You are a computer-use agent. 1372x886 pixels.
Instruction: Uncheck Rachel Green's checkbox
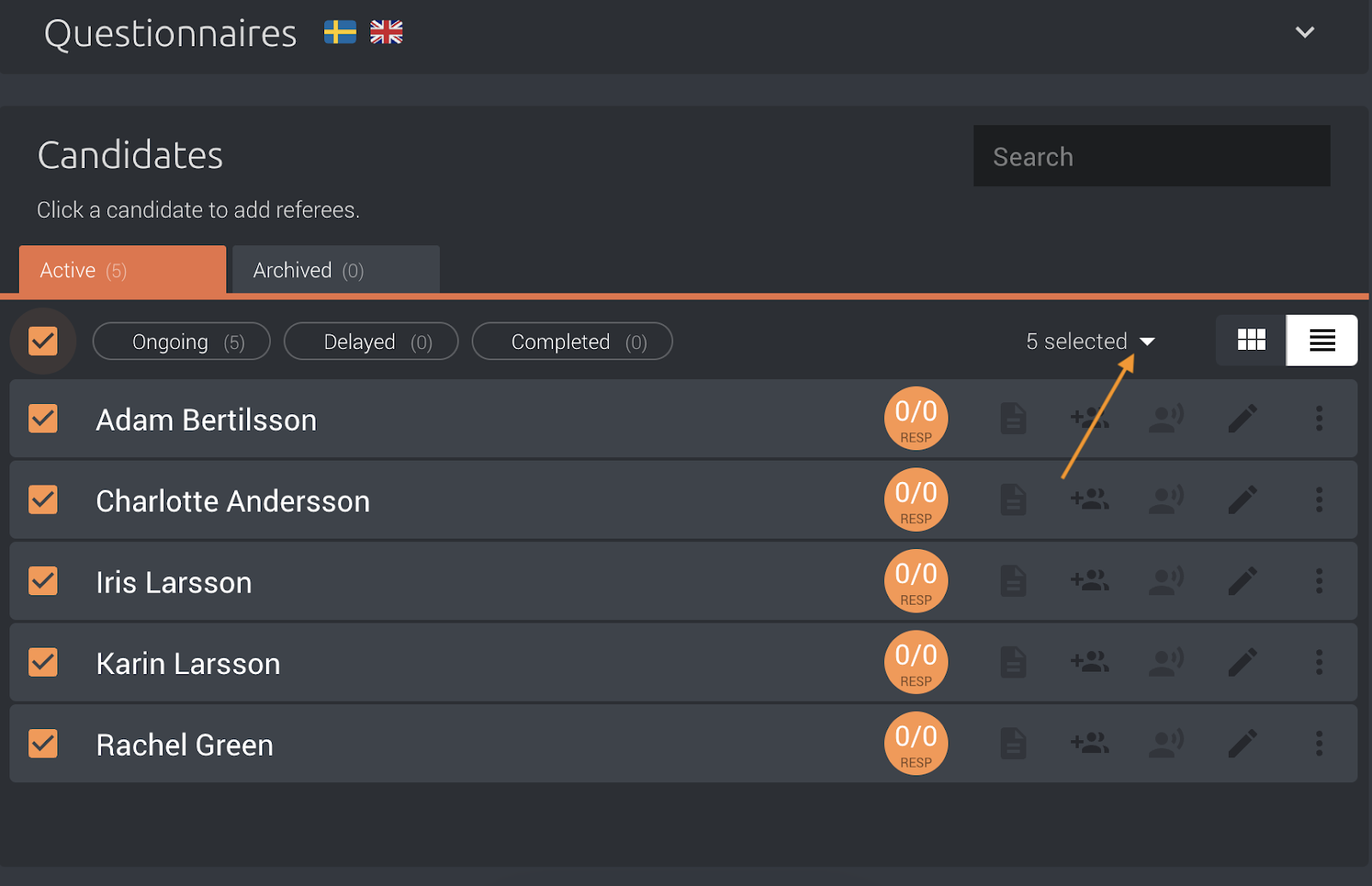tap(43, 743)
